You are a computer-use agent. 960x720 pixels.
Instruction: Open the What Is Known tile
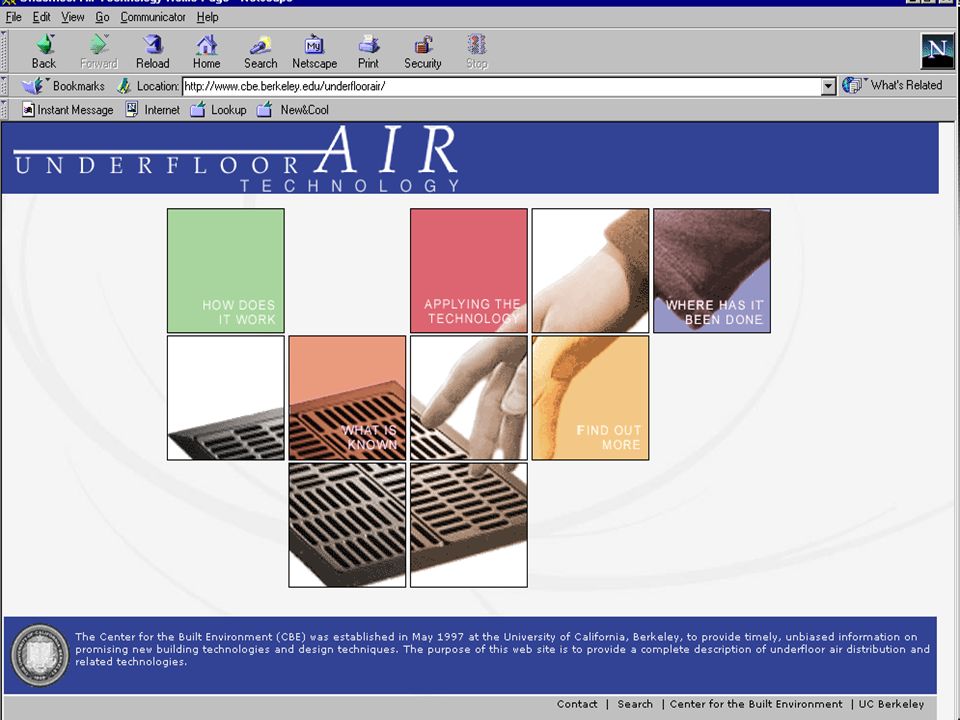point(347,398)
